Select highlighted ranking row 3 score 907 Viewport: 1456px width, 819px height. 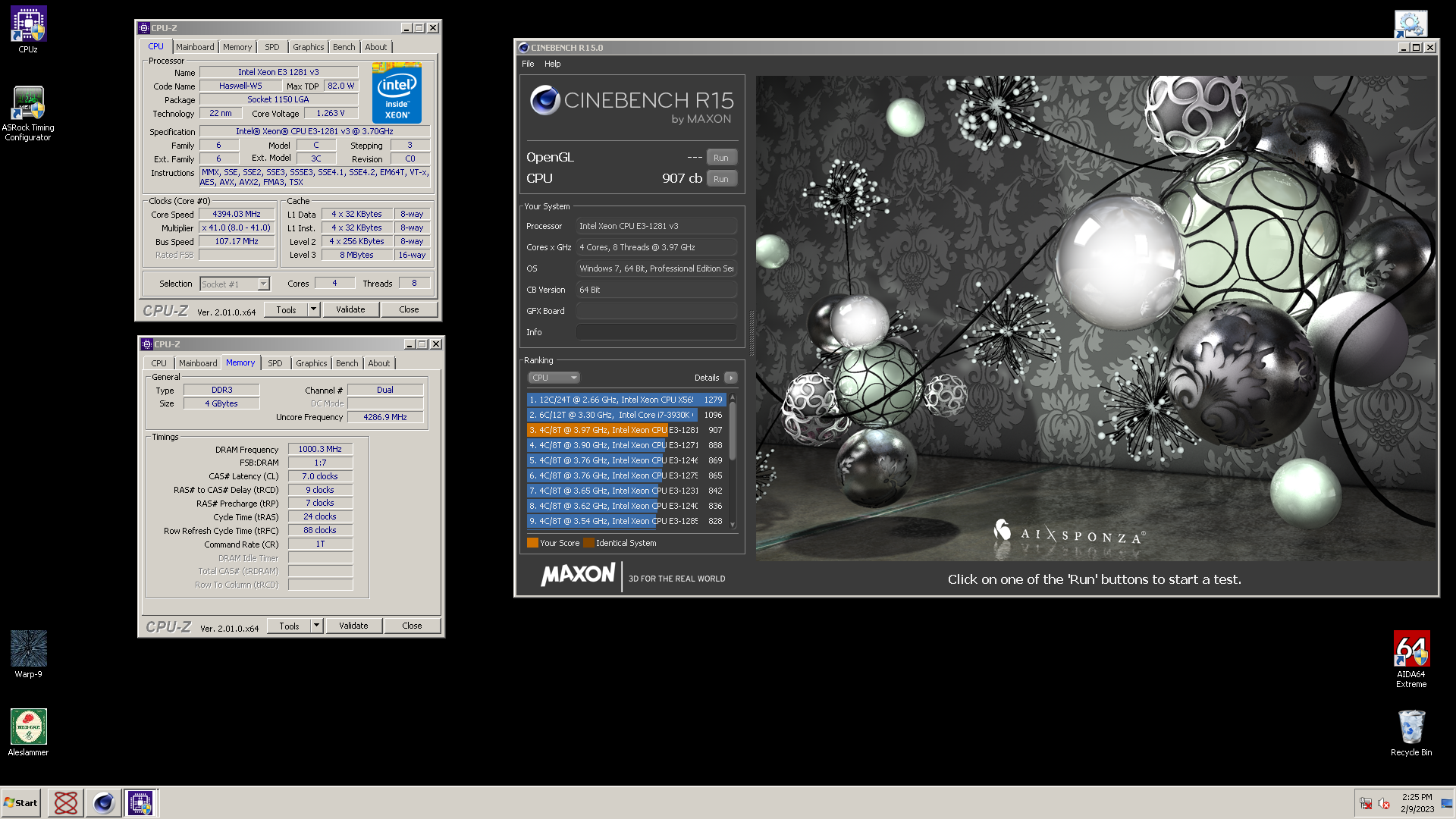(x=626, y=430)
